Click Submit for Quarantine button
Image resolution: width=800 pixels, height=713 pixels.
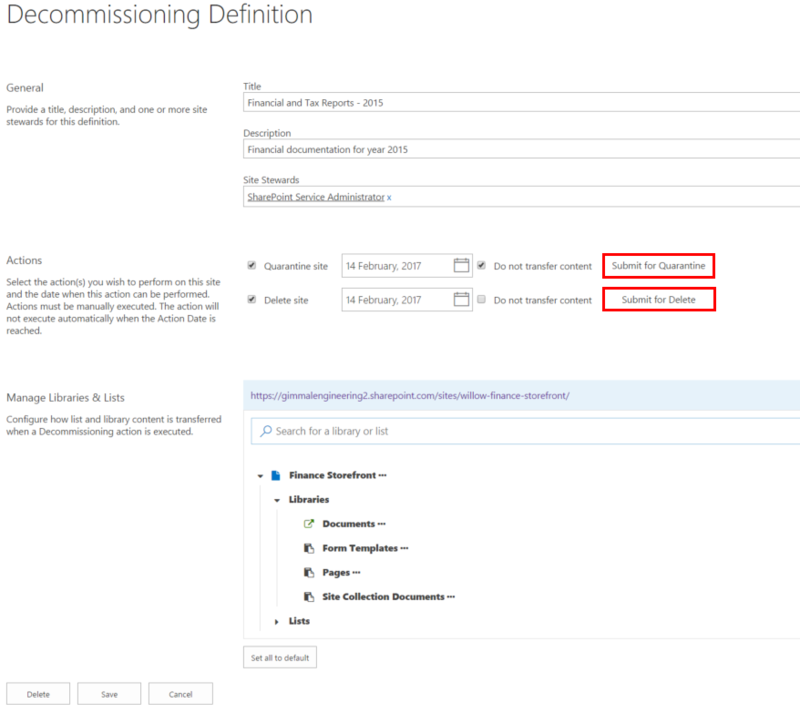point(658,266)
